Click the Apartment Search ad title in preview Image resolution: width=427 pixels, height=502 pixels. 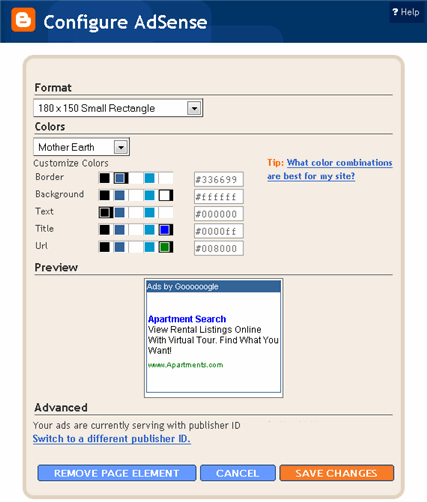click(x=187, y=319)
